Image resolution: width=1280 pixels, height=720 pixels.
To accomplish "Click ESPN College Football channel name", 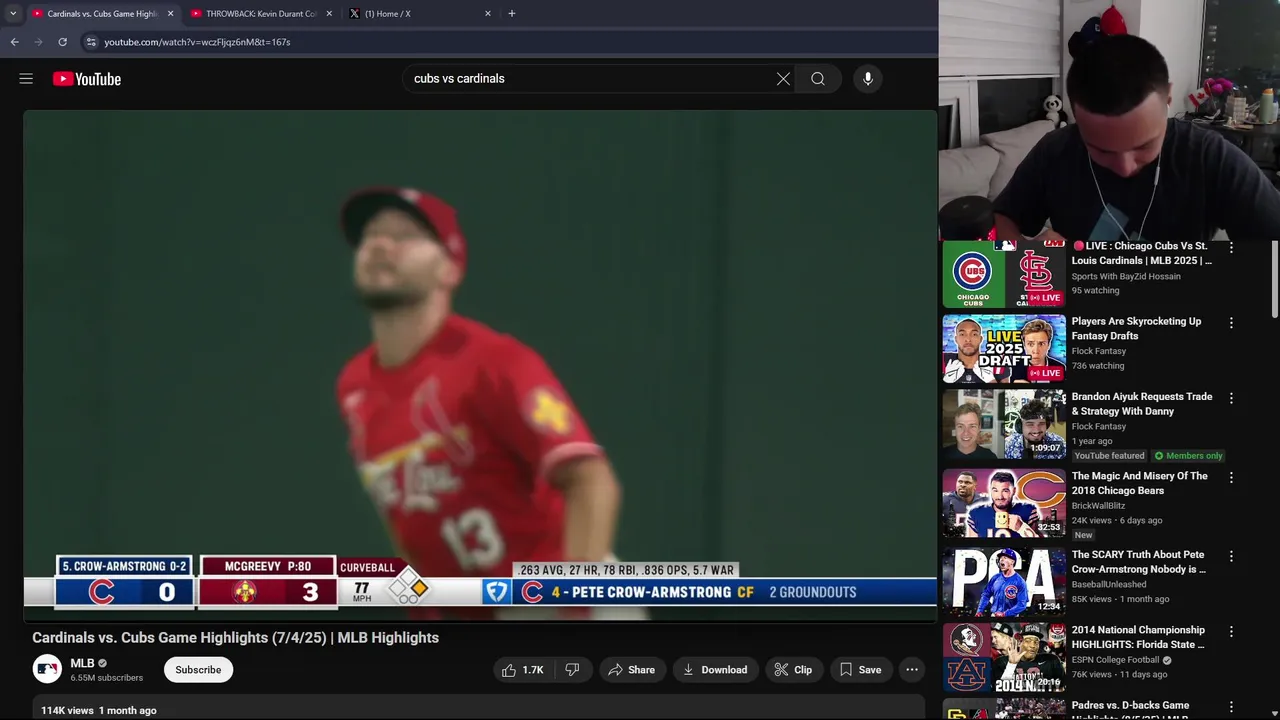I will point(1116,660).
